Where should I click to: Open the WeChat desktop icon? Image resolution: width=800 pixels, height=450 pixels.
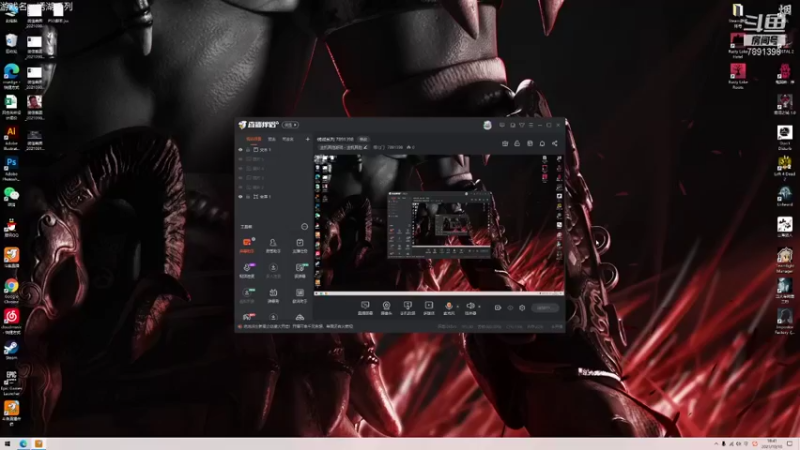tap(11, 197)
